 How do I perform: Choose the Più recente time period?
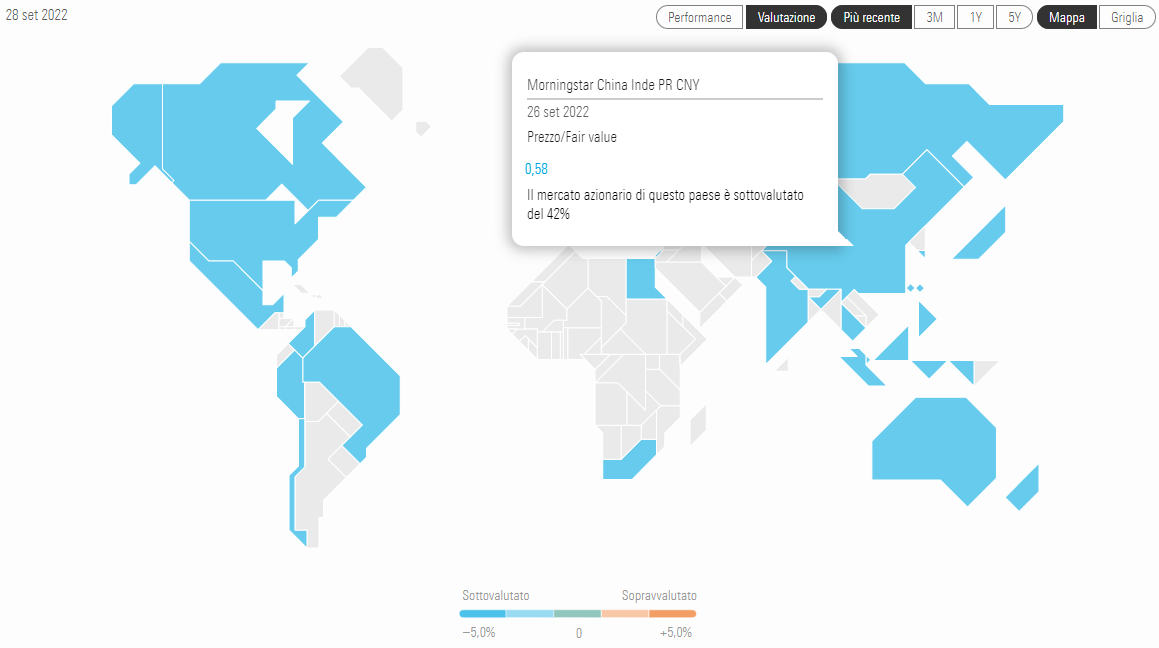tap(871, 17)
